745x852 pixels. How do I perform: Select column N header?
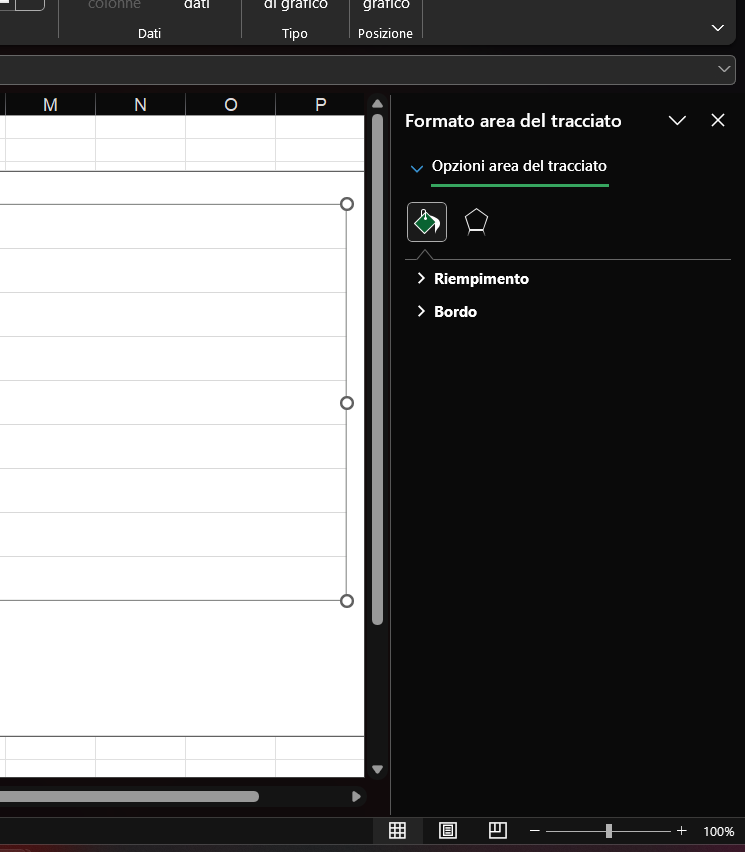[x=140, y=105]
